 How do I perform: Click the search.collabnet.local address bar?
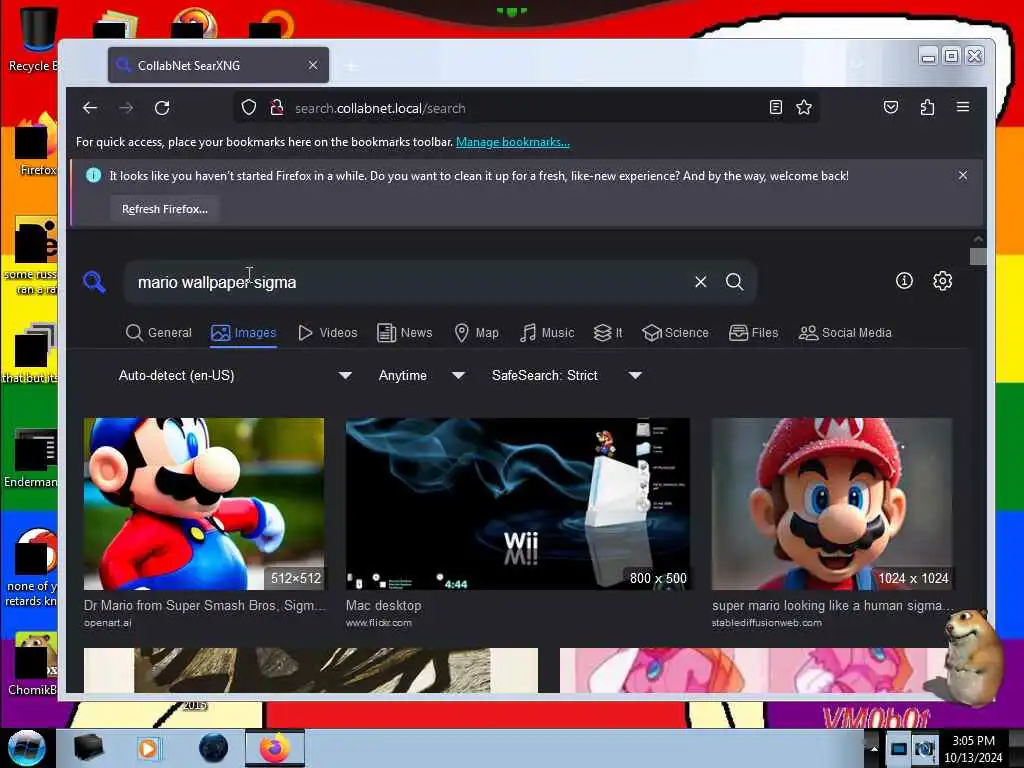pyautogui.click(x=526, y=108)
